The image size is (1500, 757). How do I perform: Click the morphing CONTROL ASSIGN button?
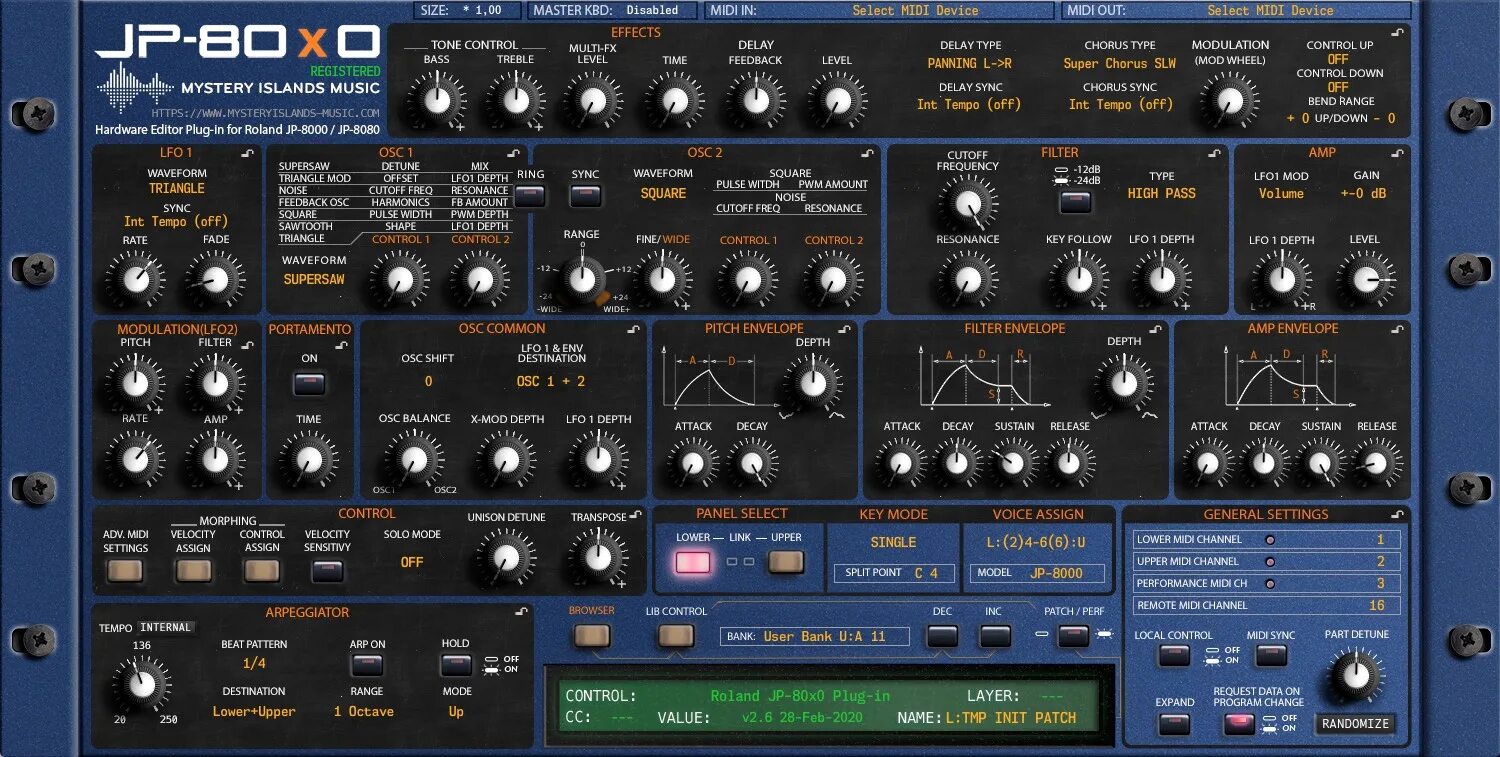(x=262, y=571)
